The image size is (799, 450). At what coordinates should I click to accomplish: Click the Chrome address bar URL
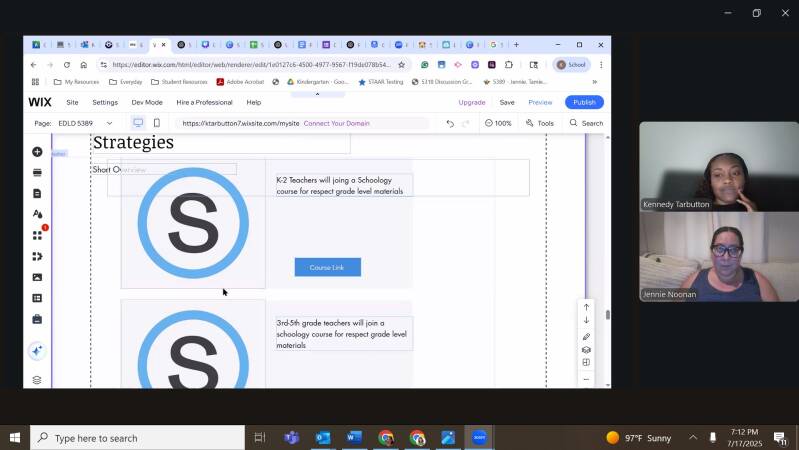click(251, 65)
